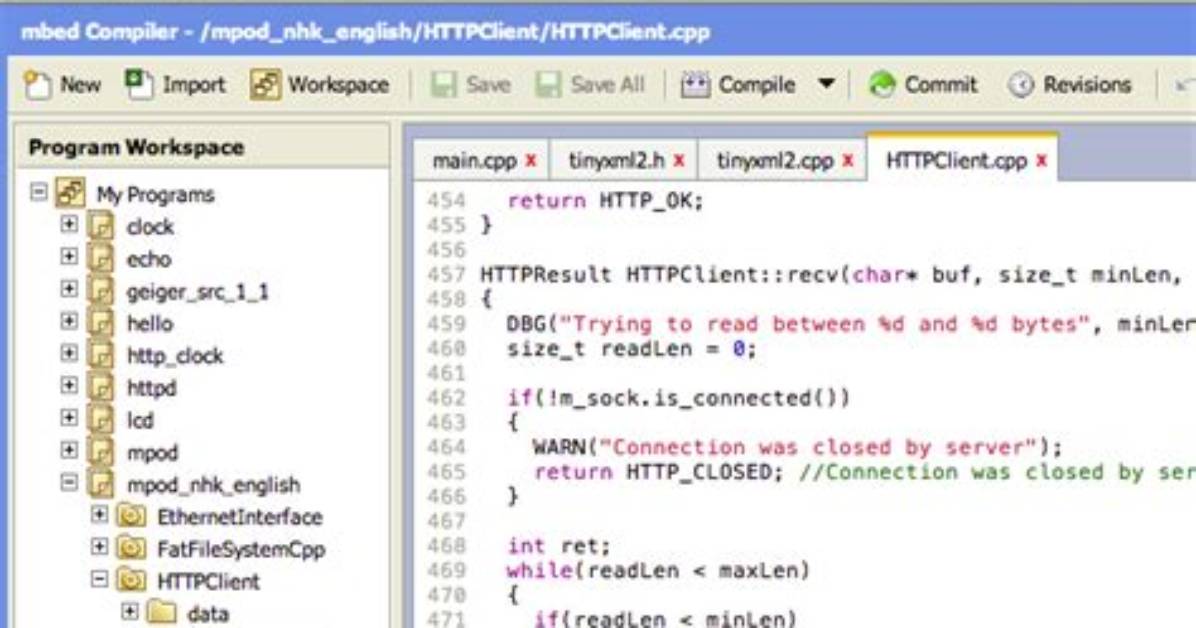This screenshot has height=628, width=1196.
Task: Click the FatFileSystemCpp library icon
Action: click(x=131, y=549)
